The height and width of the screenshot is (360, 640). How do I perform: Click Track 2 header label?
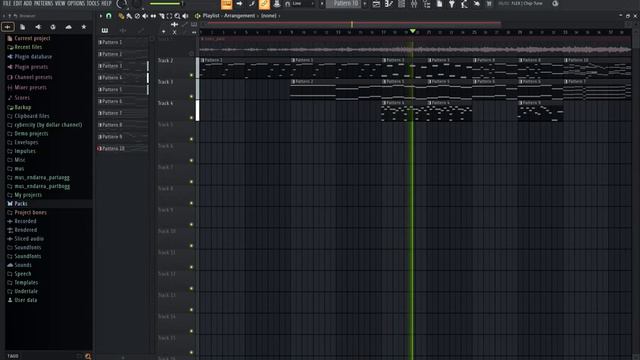(x=166, y=61)
